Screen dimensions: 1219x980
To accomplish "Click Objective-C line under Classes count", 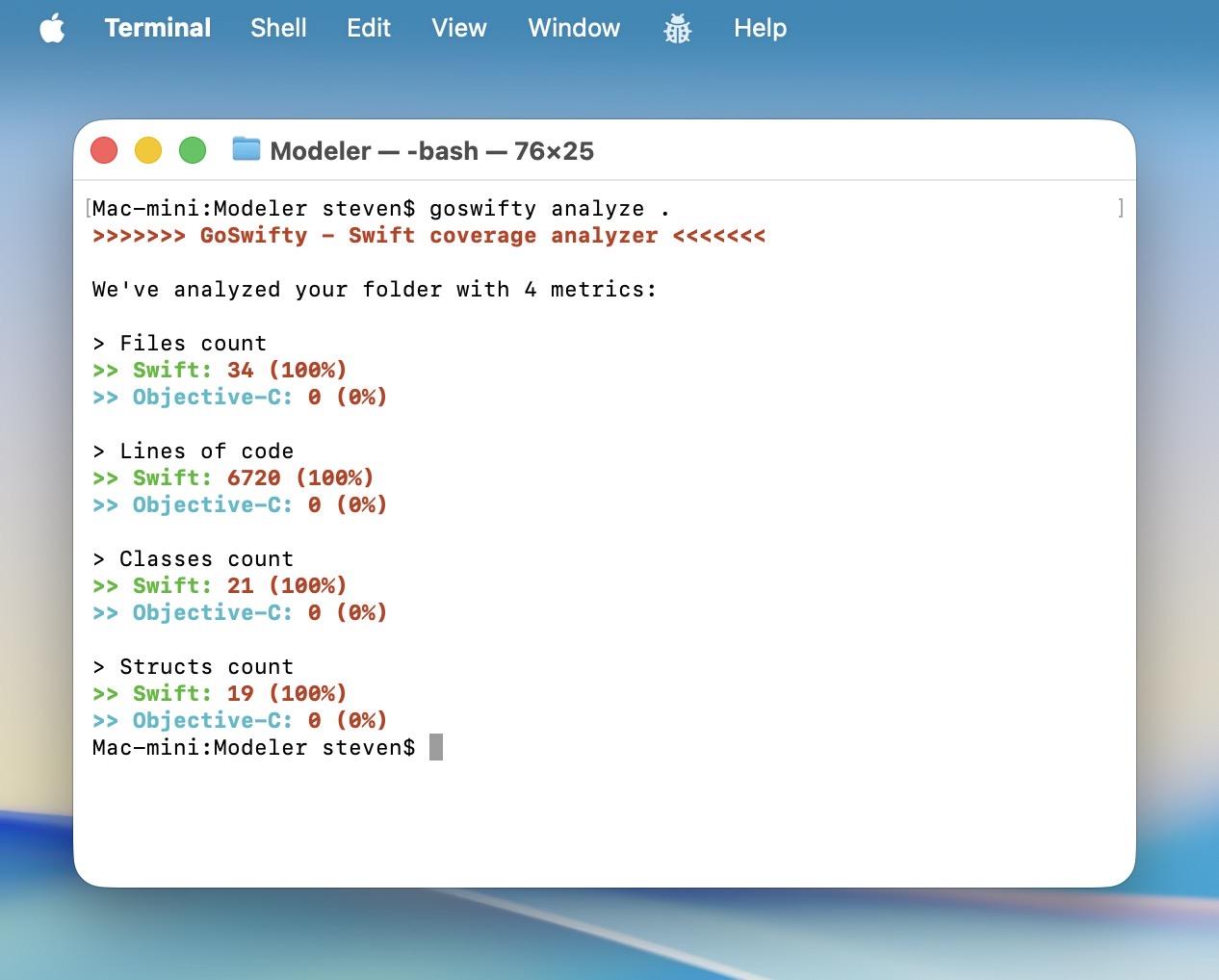I will 240,613.
